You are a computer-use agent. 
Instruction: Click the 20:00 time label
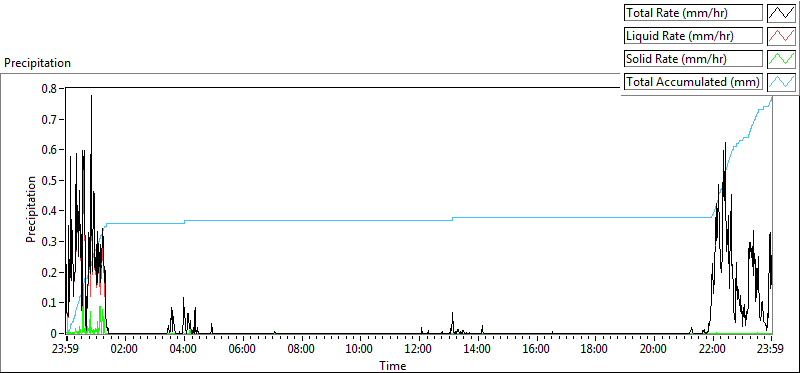(654, 350)
